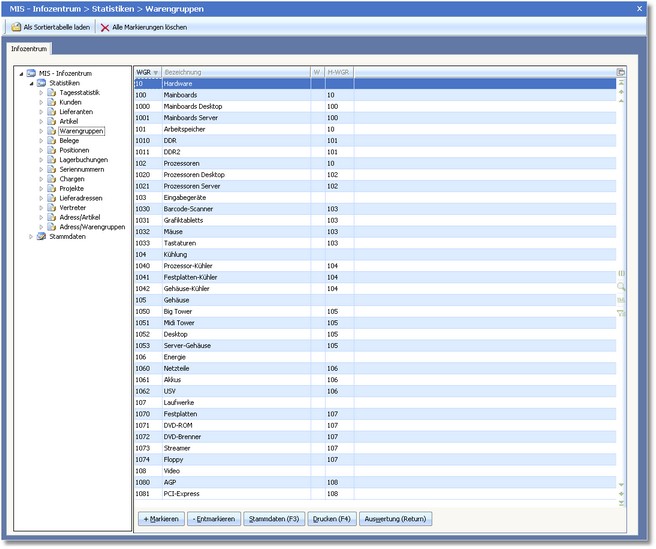Click the Bezeichnung column header

pos(182,72)
